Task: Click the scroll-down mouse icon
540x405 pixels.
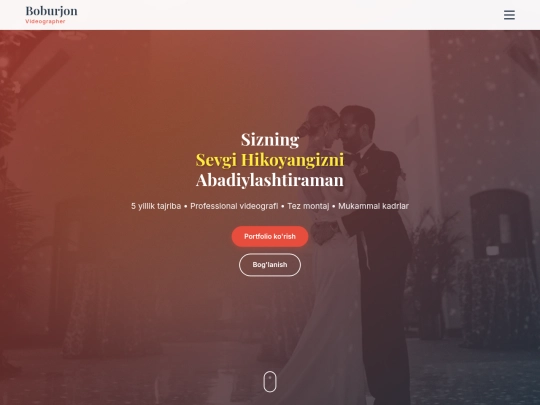Action: (x=270, y=382)
